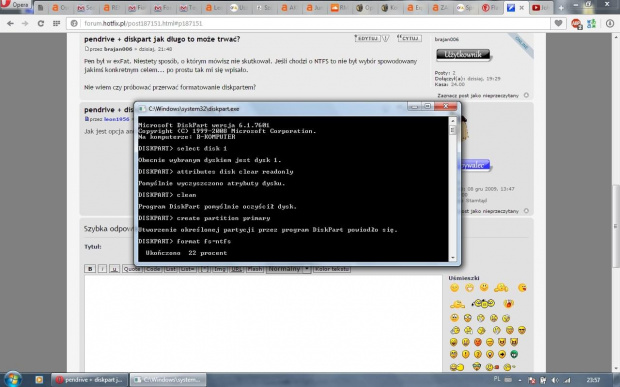620x387 pixels.
Task: Open the Opera menu button
Action: 15,5
